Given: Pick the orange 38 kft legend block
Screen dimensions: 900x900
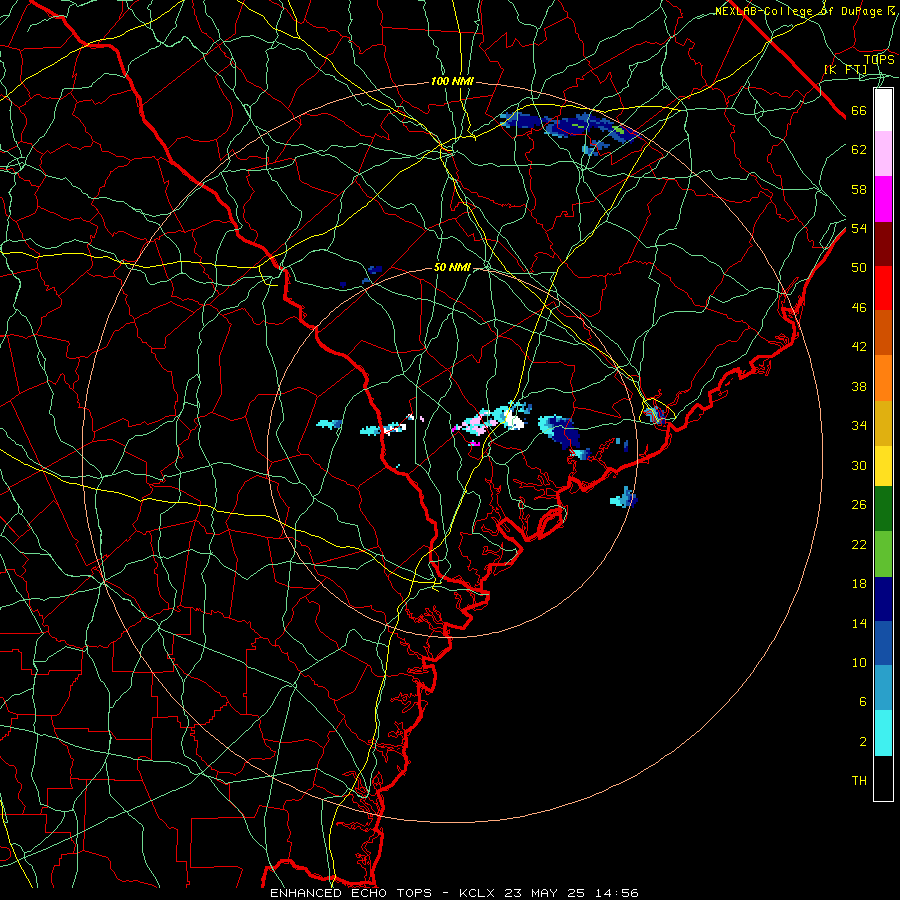Looking at the screenshot, I should click(883, 378).
